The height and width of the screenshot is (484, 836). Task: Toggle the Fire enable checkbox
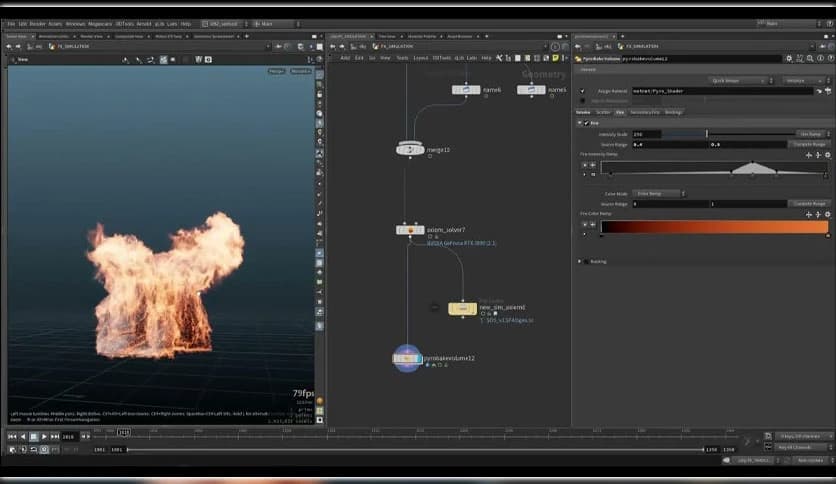[x=586, y=123]
